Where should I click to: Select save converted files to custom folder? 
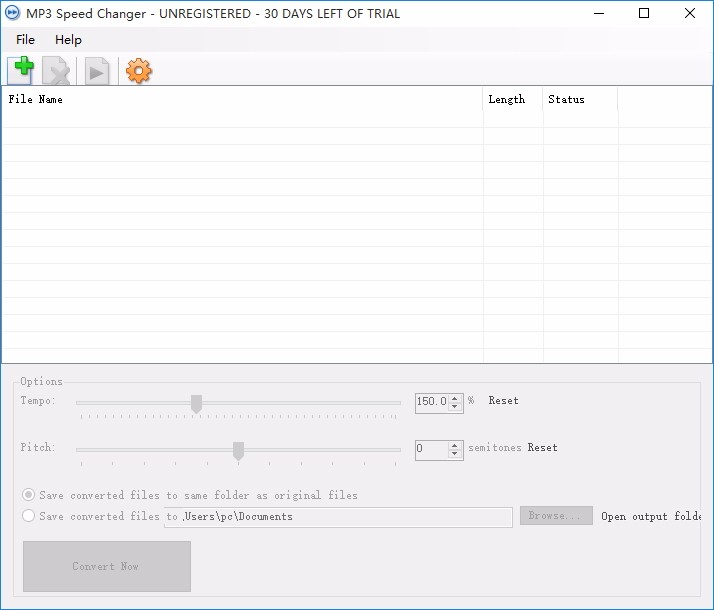pyautogui.click(x=28, y=515)
